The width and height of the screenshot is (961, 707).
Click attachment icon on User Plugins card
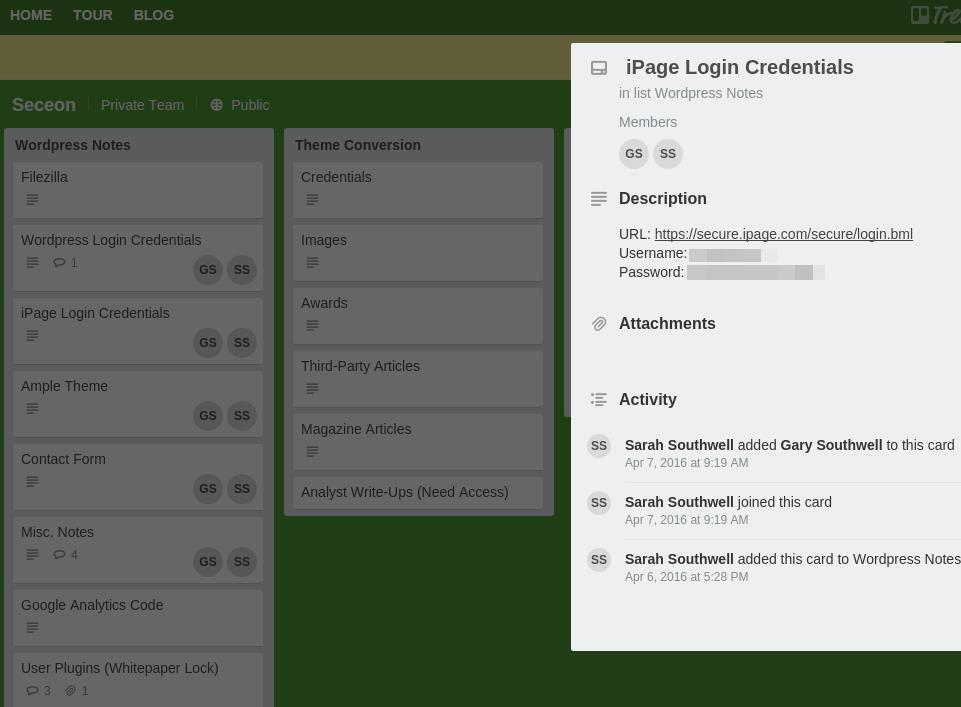(x=71, y=691)
